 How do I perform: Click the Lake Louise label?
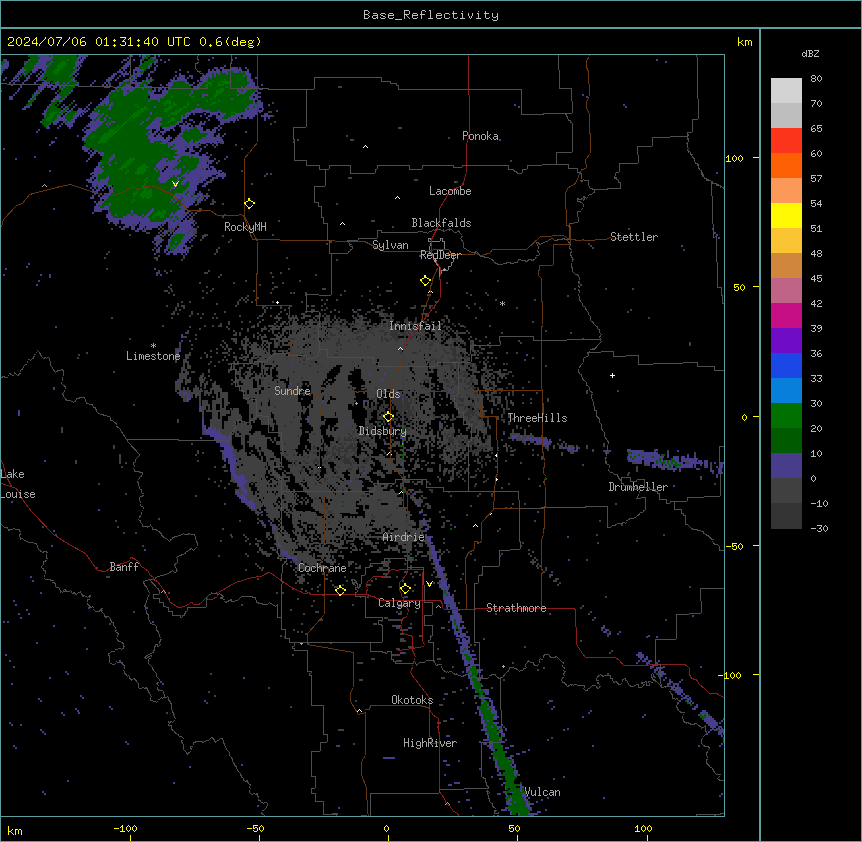point(18,484)
